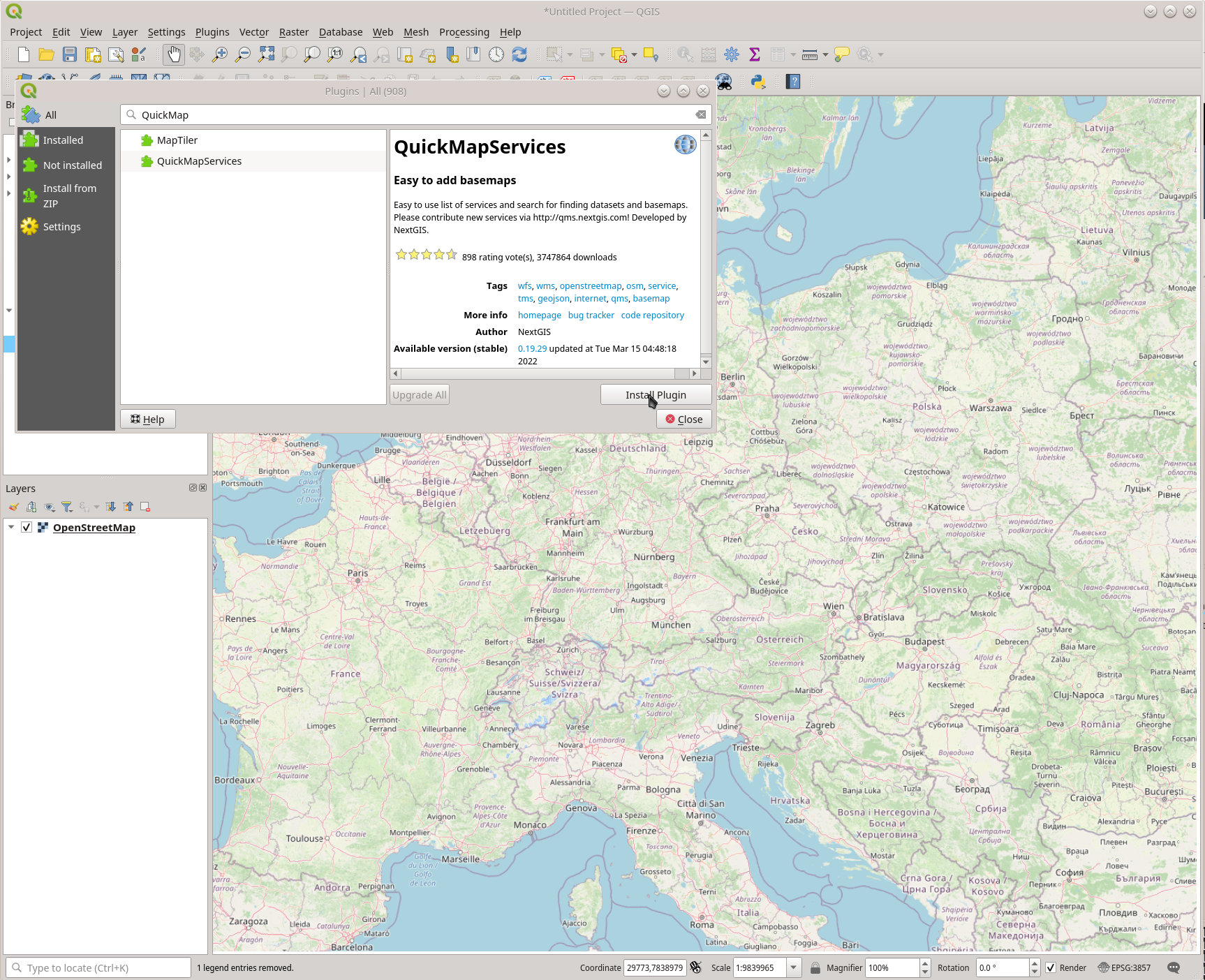Increase the Rotation value spinner
Viewport: 1205px width, 980px height.
(1035, 963)
